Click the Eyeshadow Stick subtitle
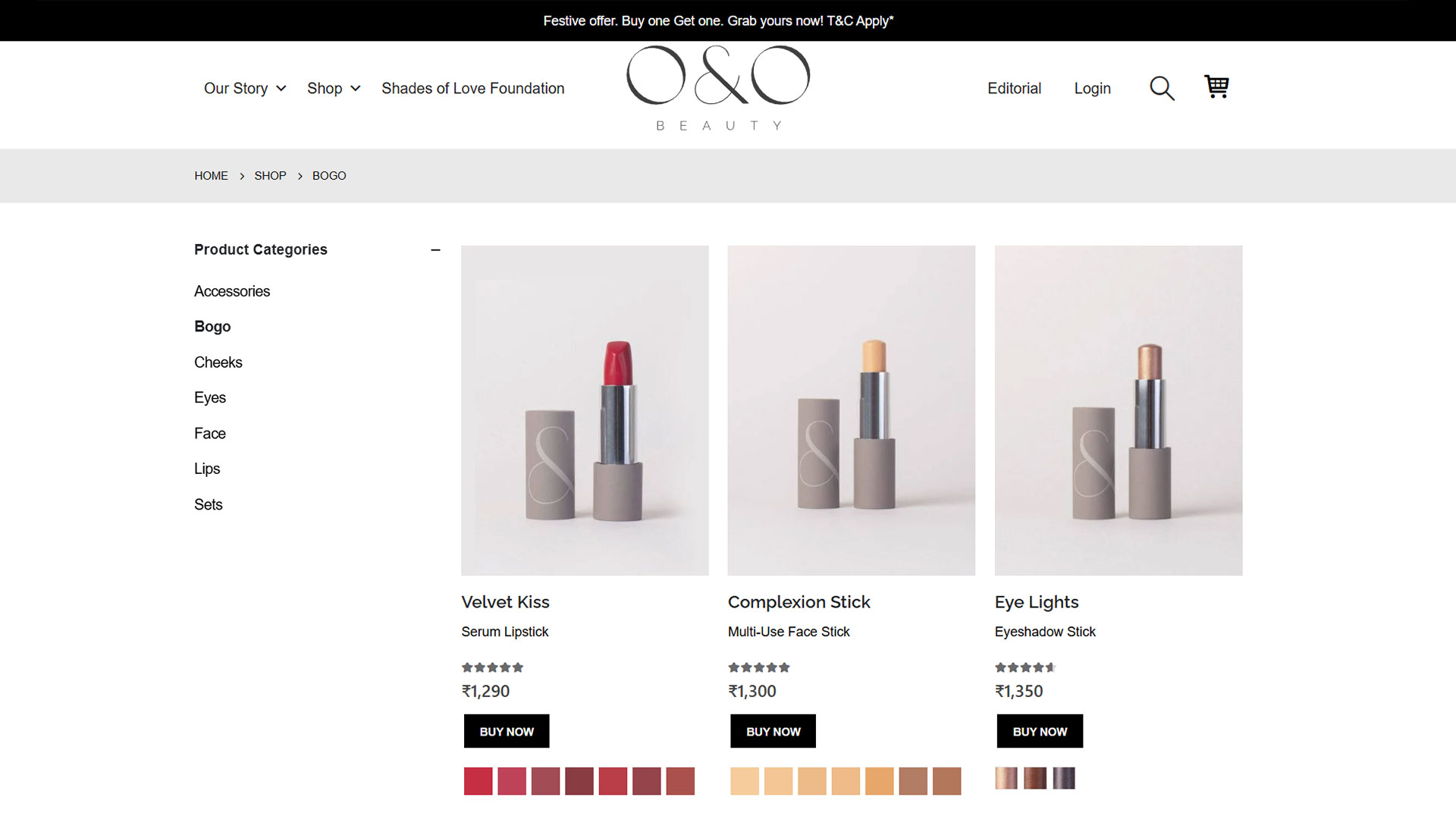The width and height of the screenshot is (1456, 819). [1045, 632]
